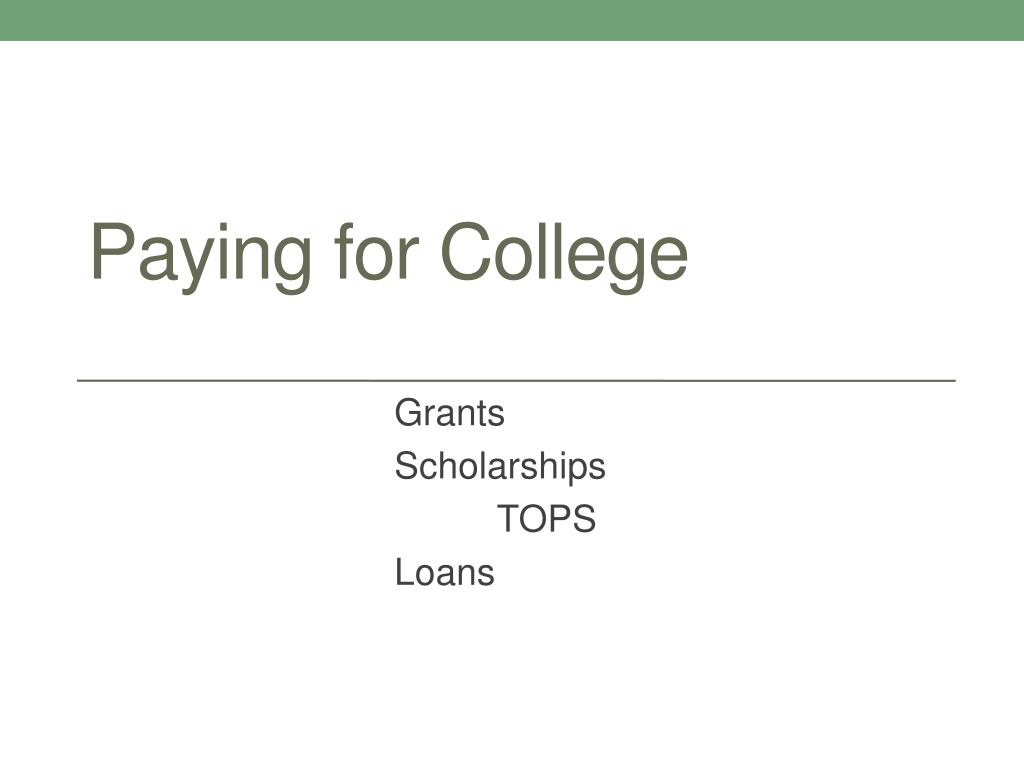Click the leading capital "S" of Scholarships
Image resolution: width=1024 pixels, height=768 pixels.
coord(406,466)
